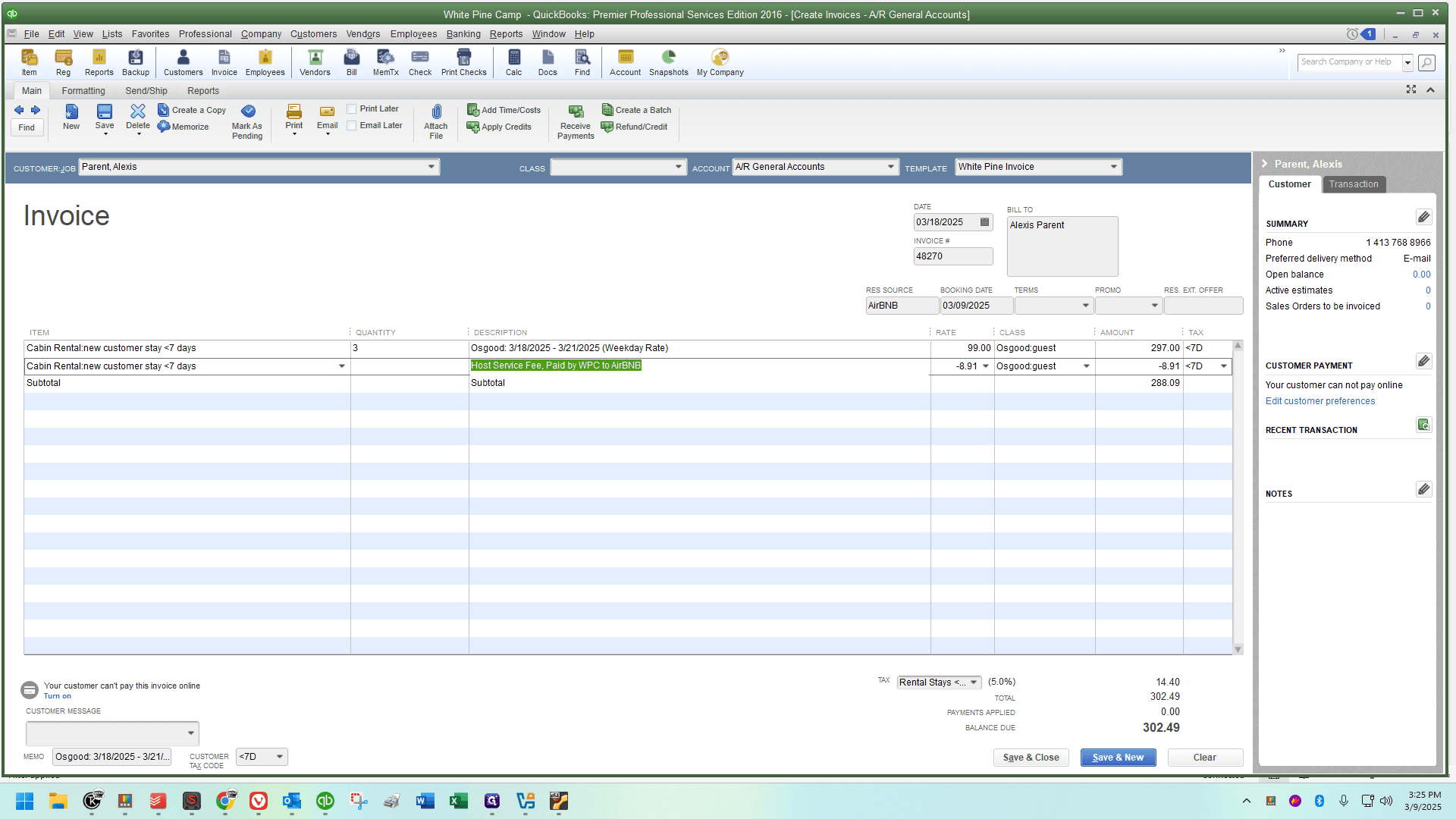Click the New invoice icon
The width and height of the screenshot is (1456, 819).
[71, 118]
